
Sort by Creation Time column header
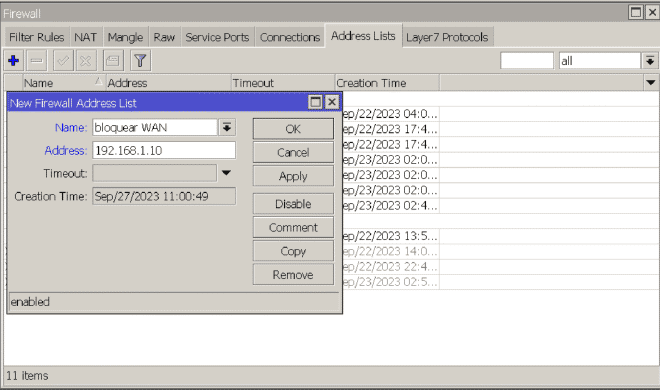click(387, 83)
